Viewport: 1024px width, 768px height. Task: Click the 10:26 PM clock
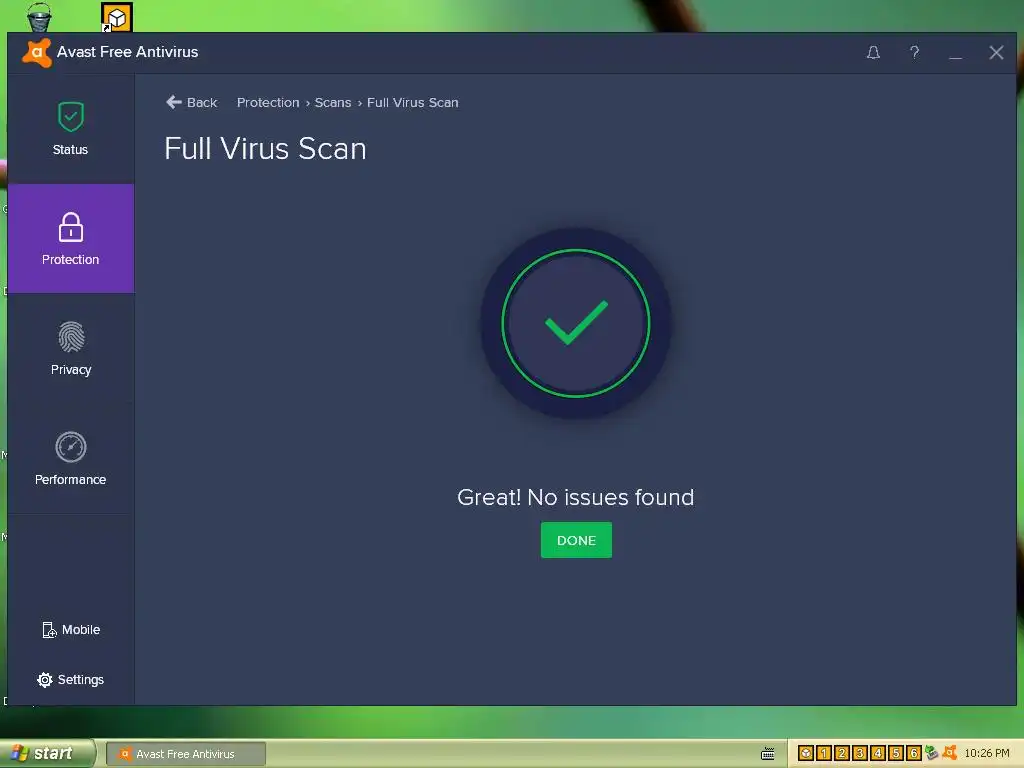[987, 754]
